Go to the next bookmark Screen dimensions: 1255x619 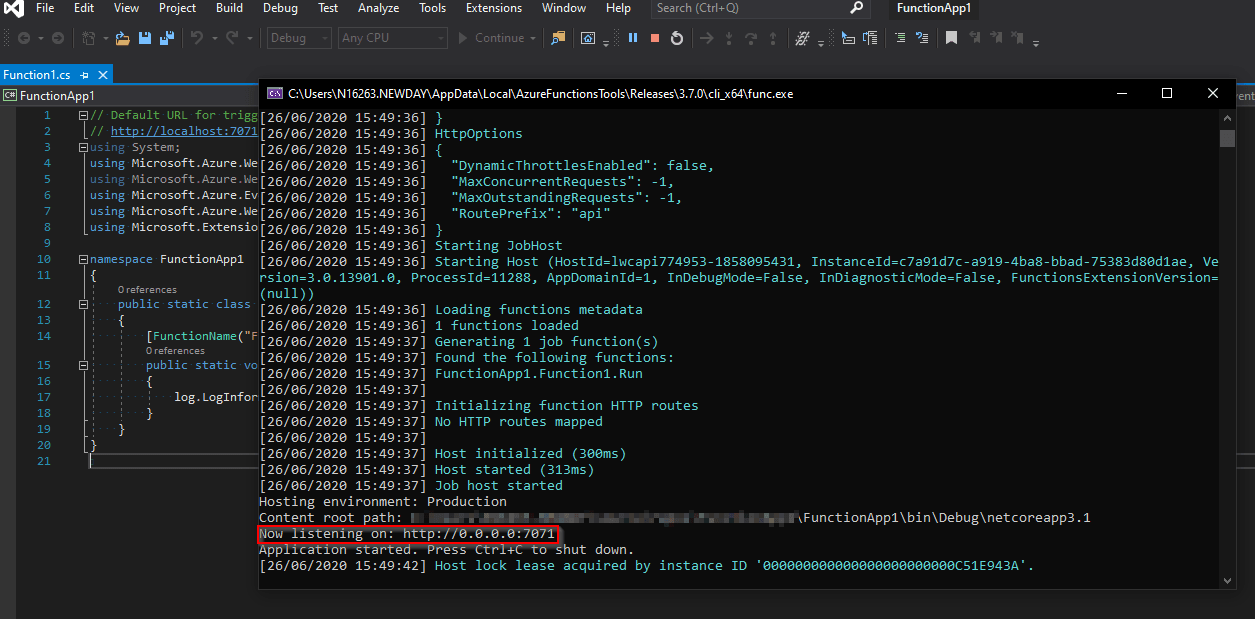[x=995, y=38]
